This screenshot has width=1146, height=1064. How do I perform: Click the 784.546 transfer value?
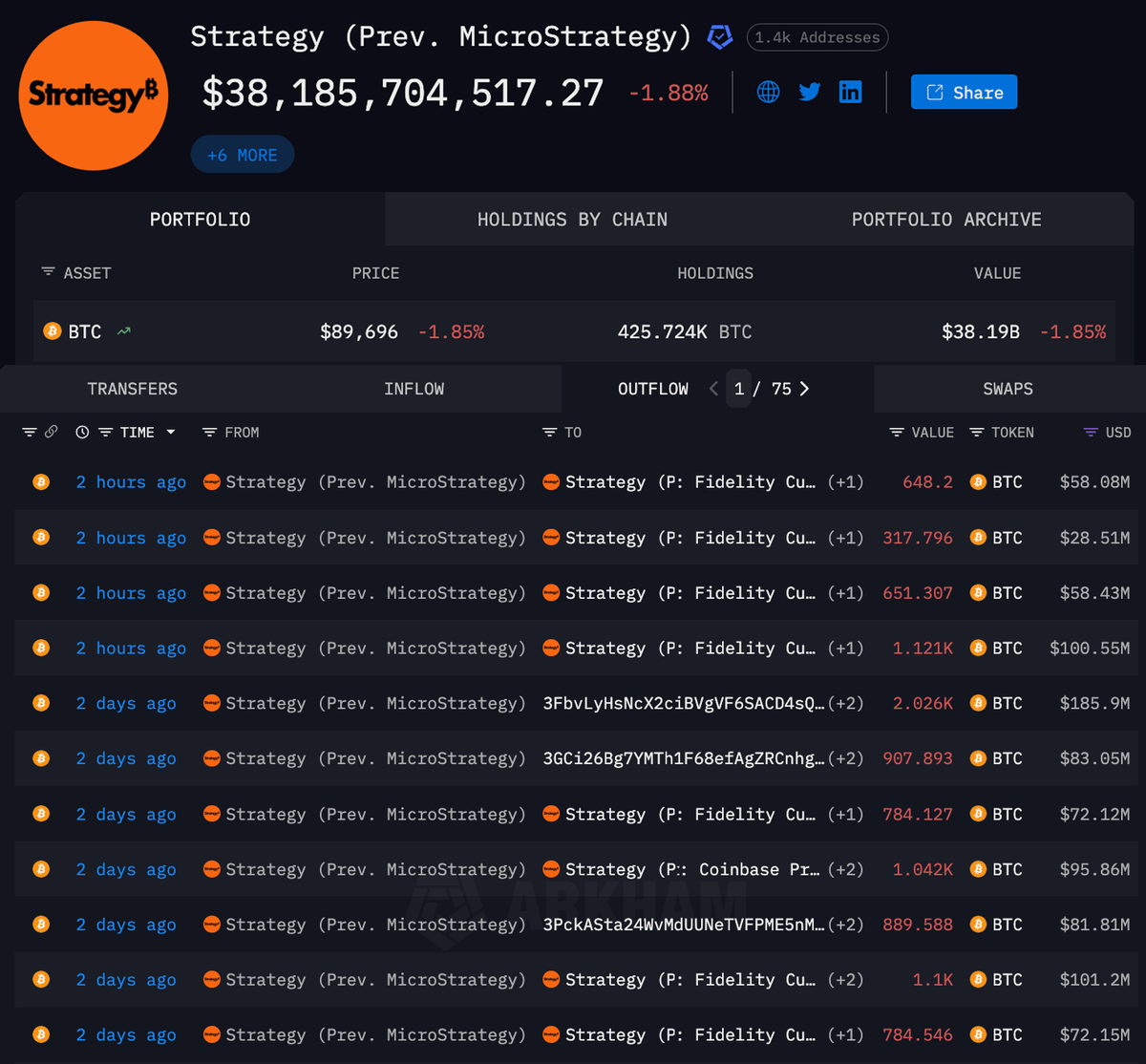918,1035
